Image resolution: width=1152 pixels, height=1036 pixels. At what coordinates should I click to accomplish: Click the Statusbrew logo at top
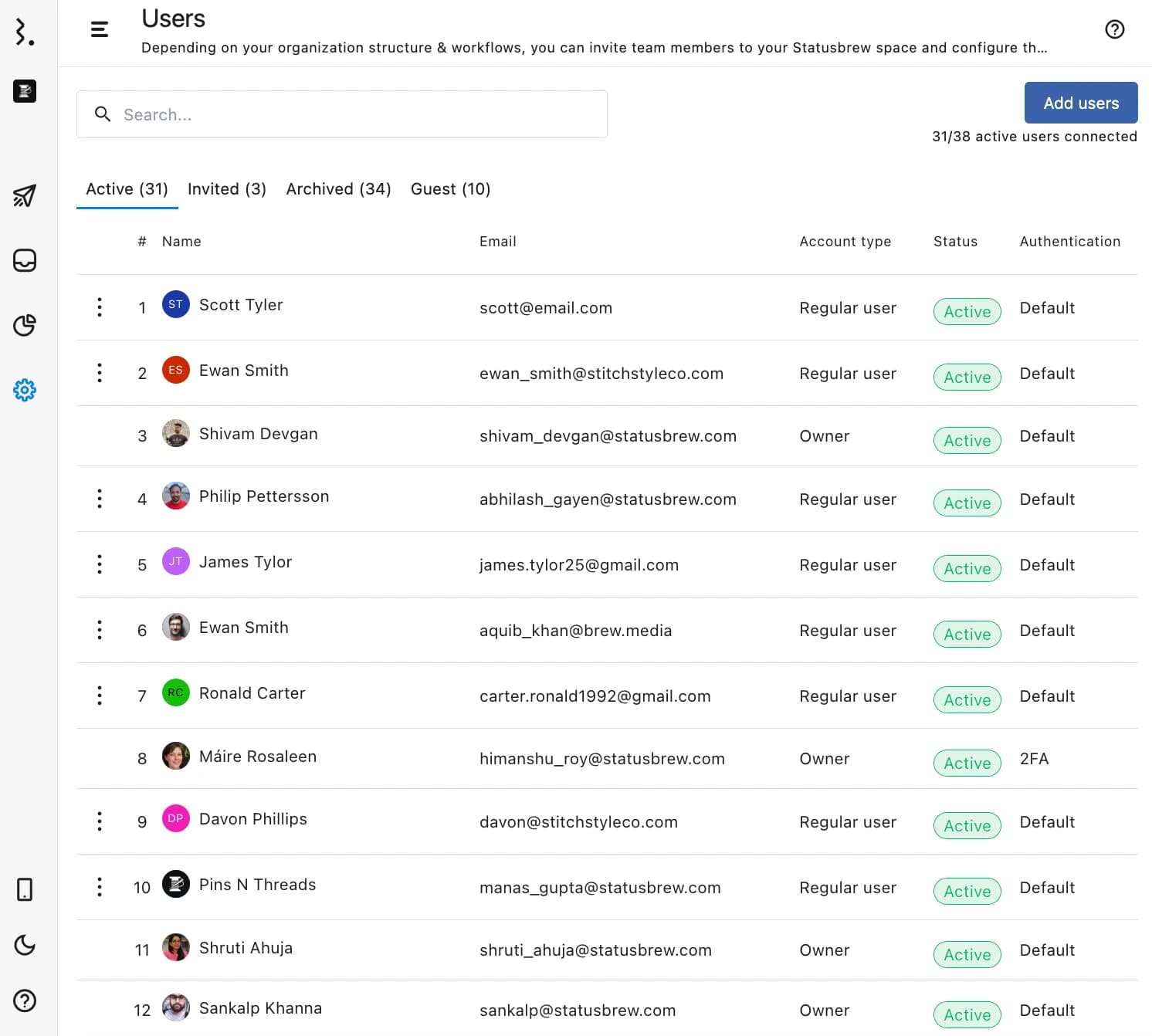pyautogui.click(x=24, y=32)
